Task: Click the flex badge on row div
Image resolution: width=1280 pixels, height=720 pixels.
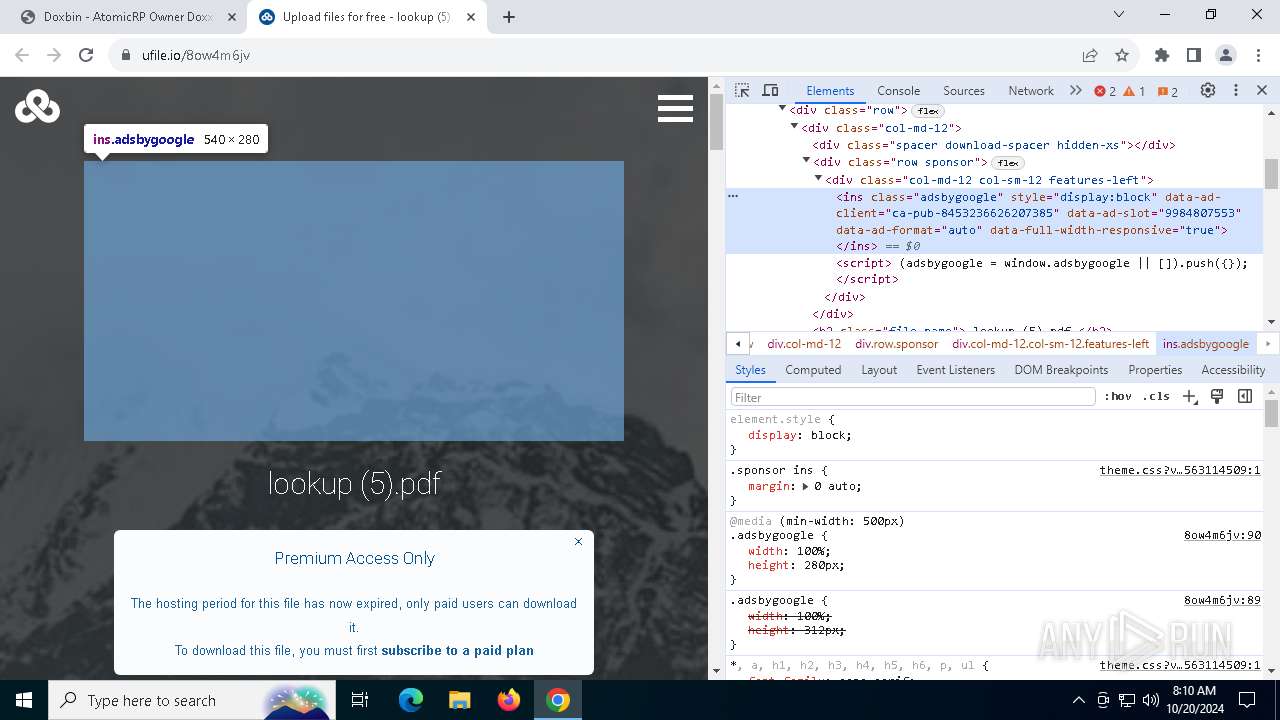Action: [x=929, y=111]
